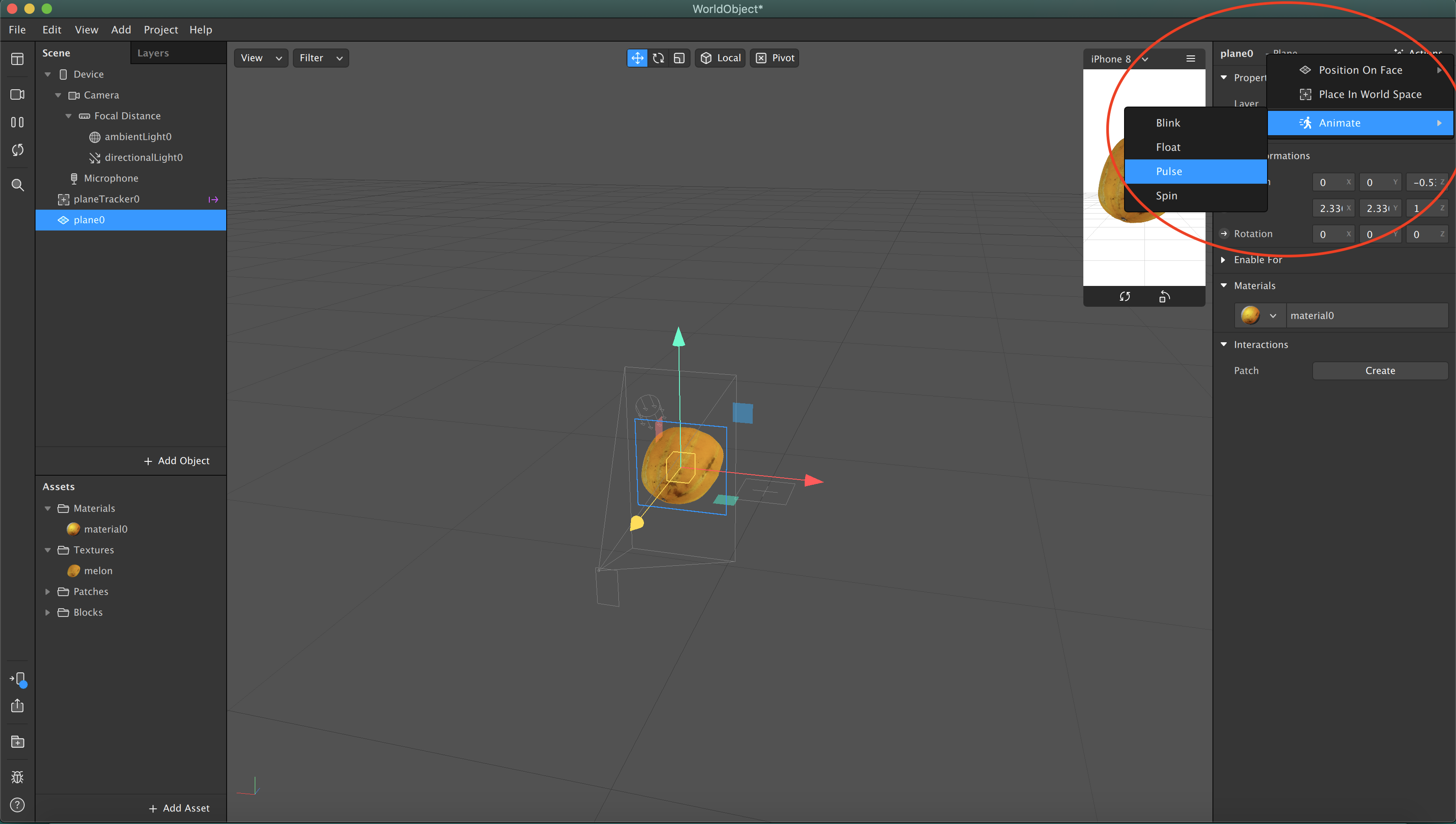Screen dimensions: 1456x824
Task: Select the Move tool in the viewport toolbar
Action: click(x=637, y=58)
